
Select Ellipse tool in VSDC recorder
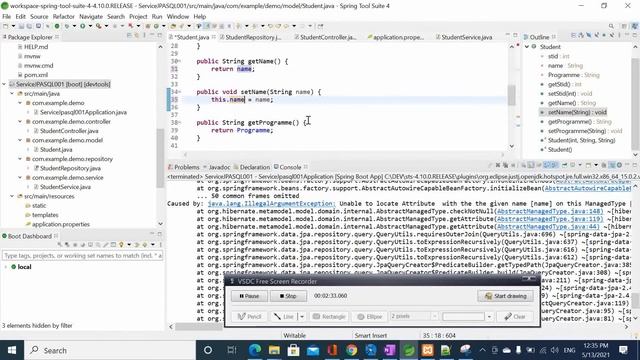370,316
